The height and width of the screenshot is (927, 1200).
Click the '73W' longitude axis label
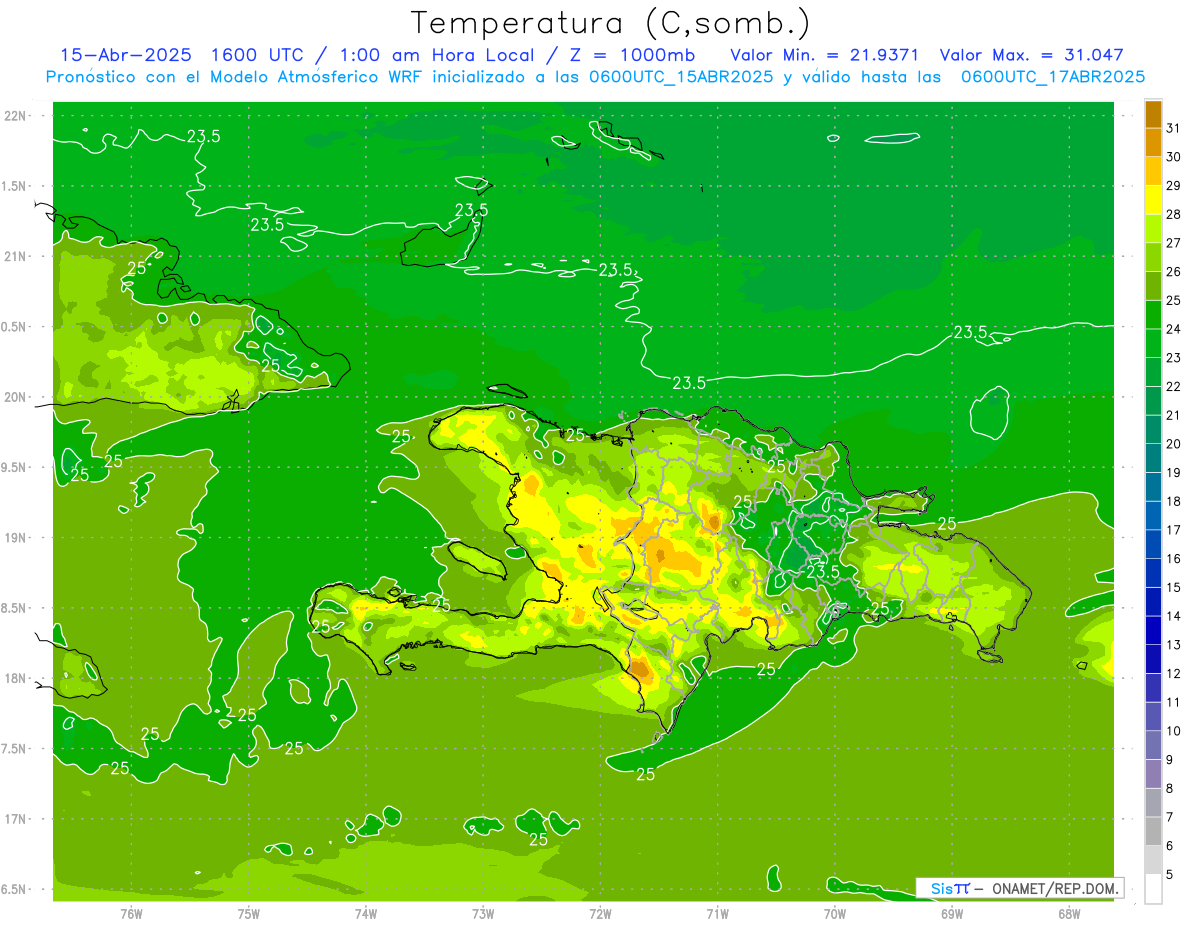(x=483, y=913)
